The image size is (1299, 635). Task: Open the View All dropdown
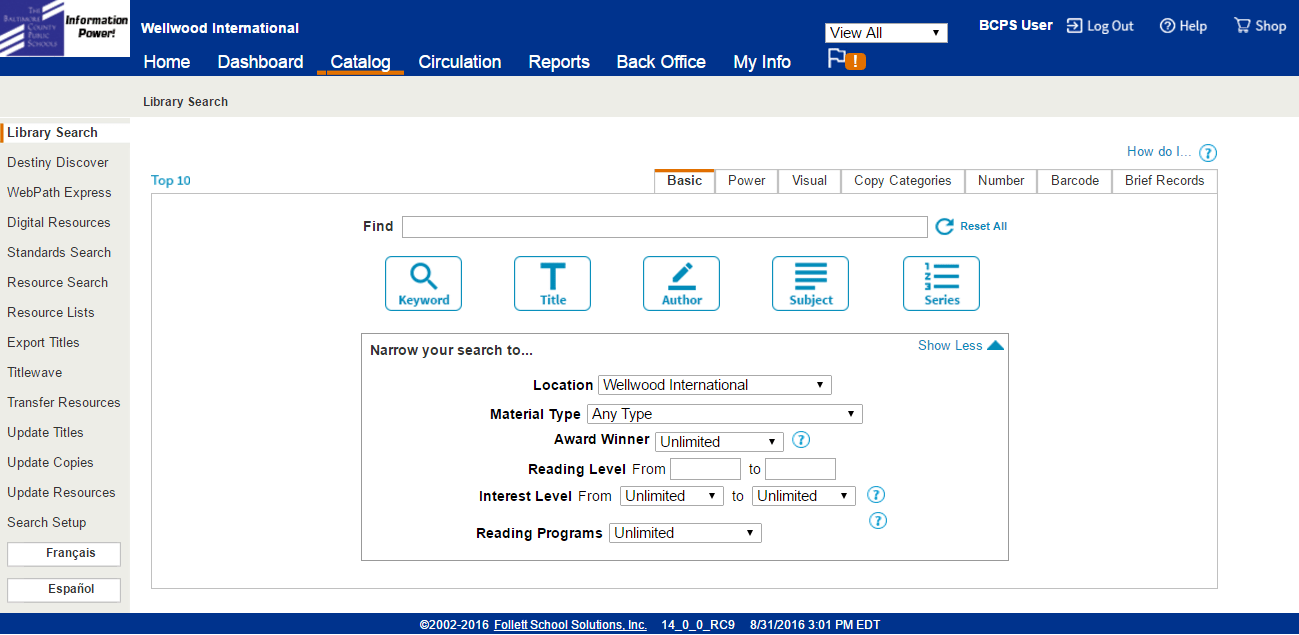pos(885,32)
